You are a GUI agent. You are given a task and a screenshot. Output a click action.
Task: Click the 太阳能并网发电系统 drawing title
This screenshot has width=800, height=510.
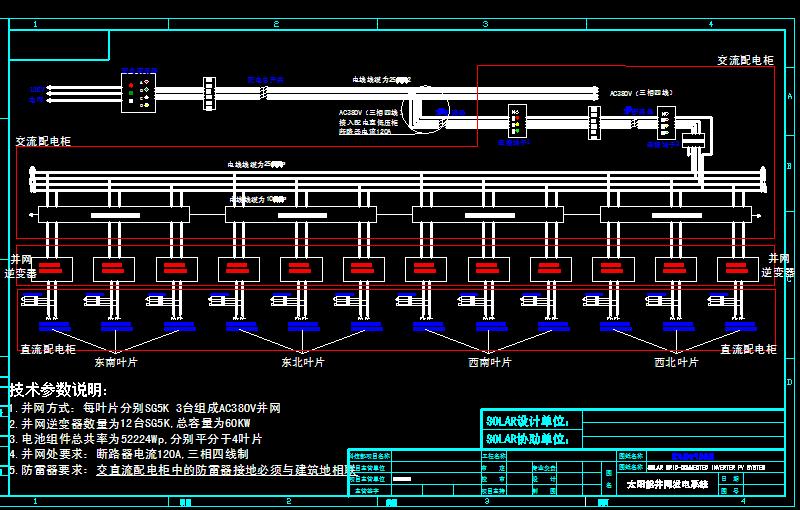[x=667, y=484]
